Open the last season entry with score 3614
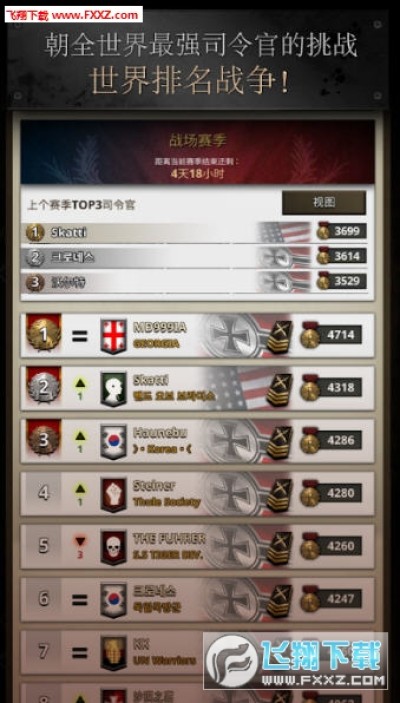This screenshot has height=703, width=400. pyautogui.click(x=196, y=257)
